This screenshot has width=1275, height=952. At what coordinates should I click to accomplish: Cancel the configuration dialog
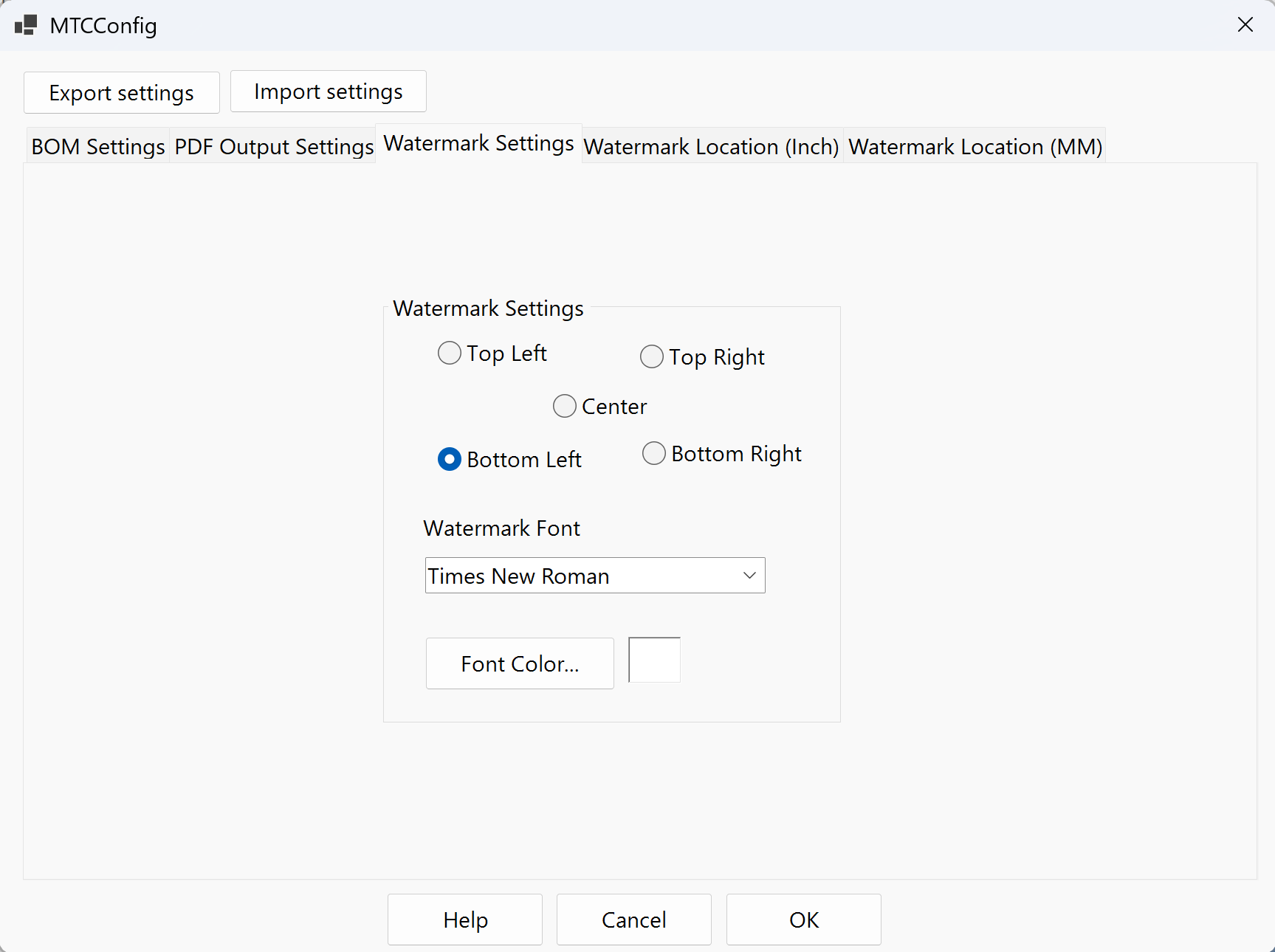[x=634, y=920]
